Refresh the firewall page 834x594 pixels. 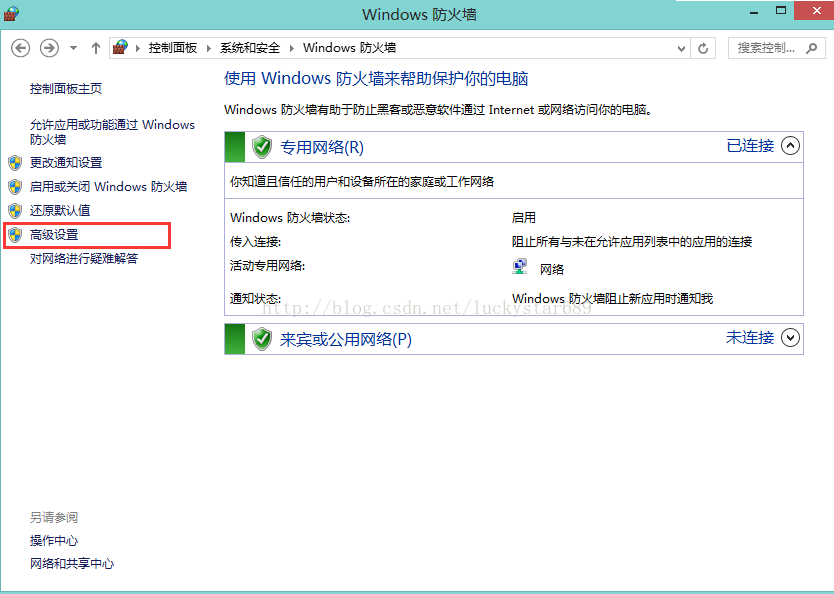[703, 48]
